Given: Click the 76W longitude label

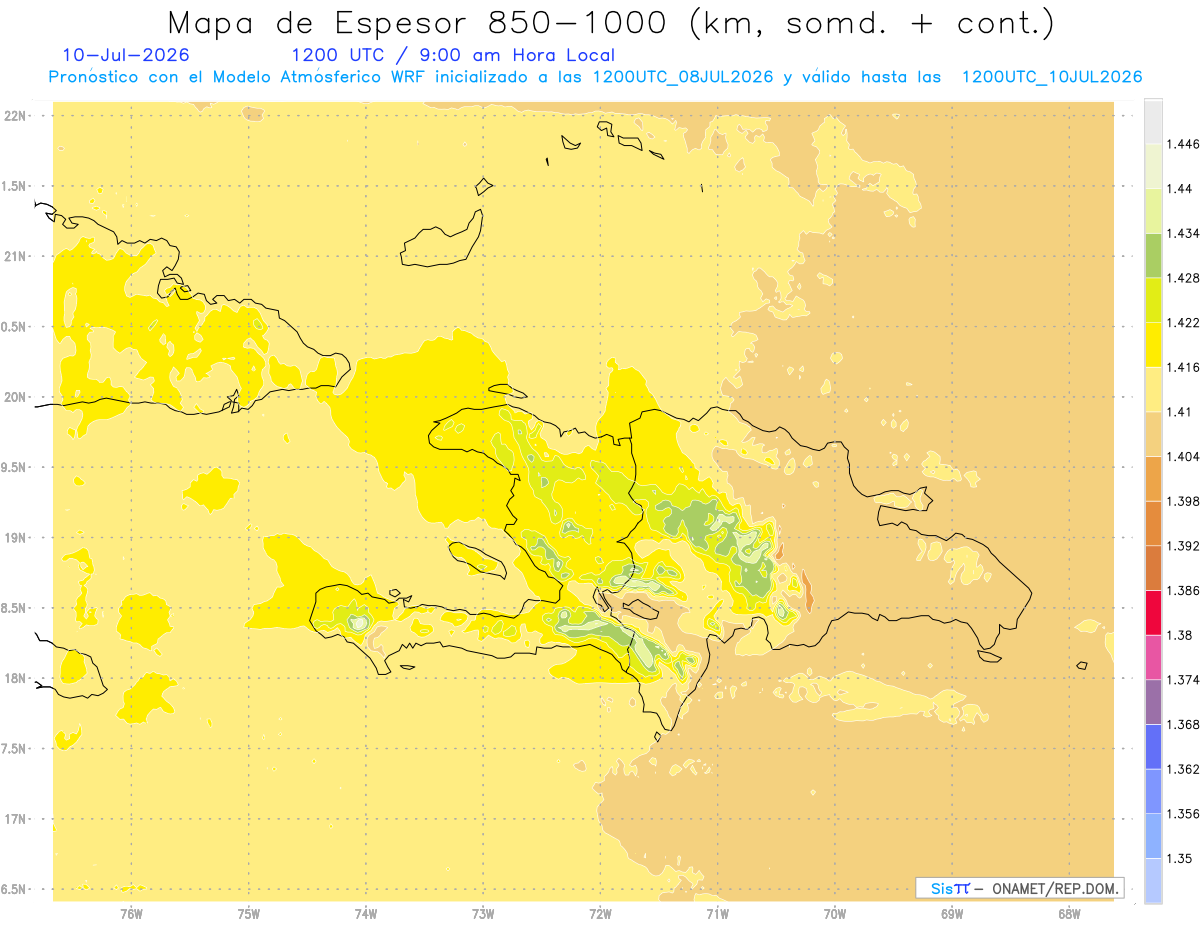Looking at the screenshot, I should 131,913.
